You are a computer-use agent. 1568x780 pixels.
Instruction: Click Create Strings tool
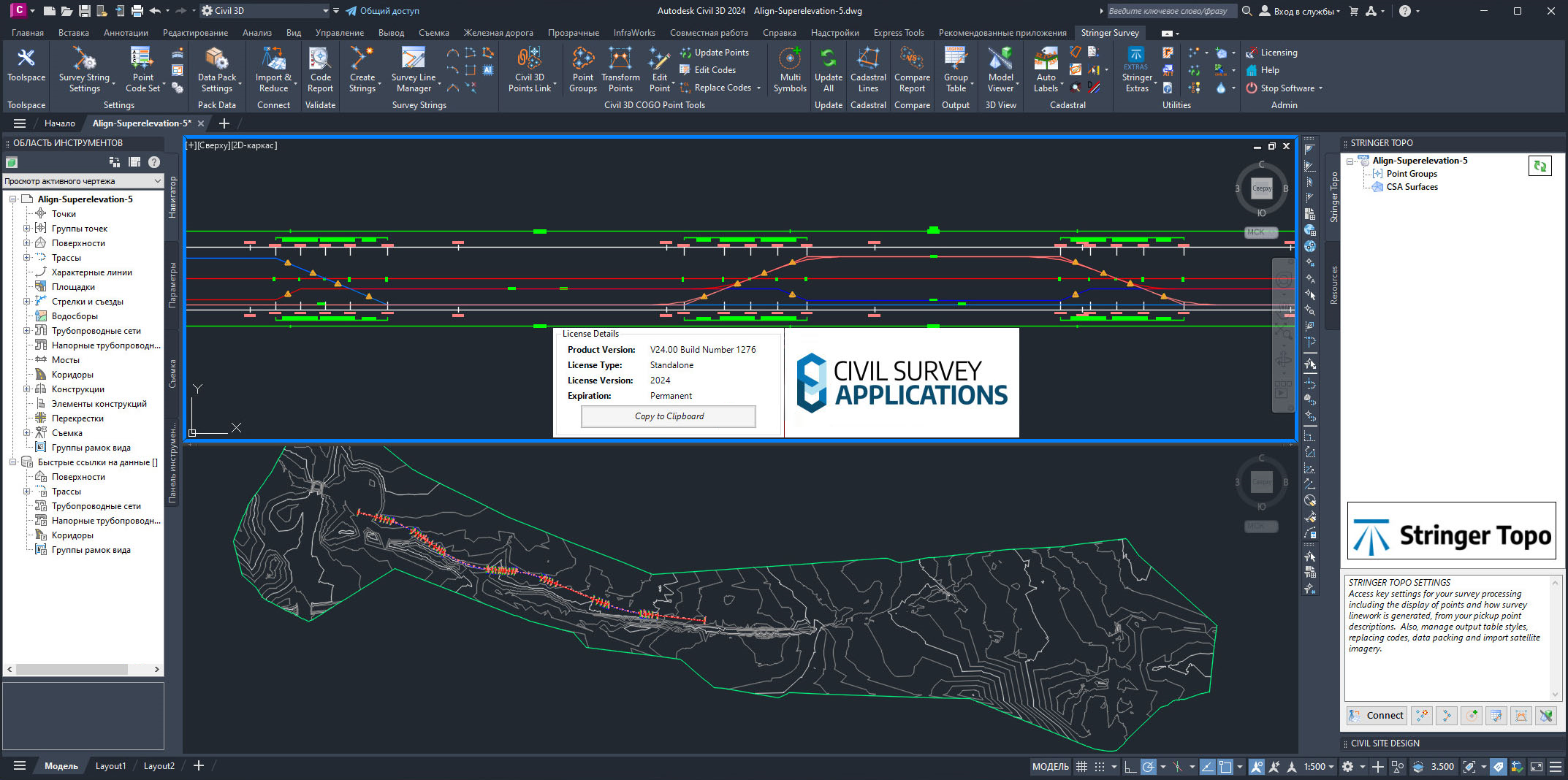362,69
